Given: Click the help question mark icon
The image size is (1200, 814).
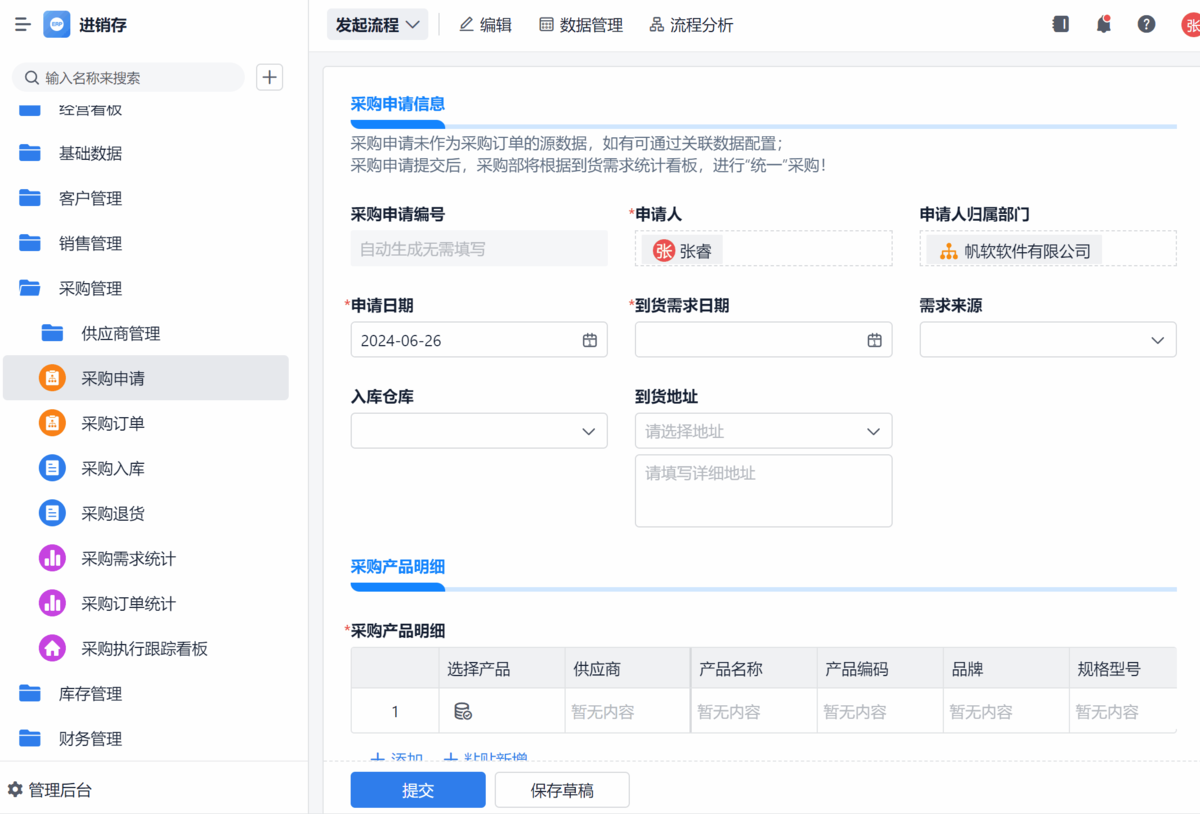Looking at the screenshot, I should [x=1146, y=25].
